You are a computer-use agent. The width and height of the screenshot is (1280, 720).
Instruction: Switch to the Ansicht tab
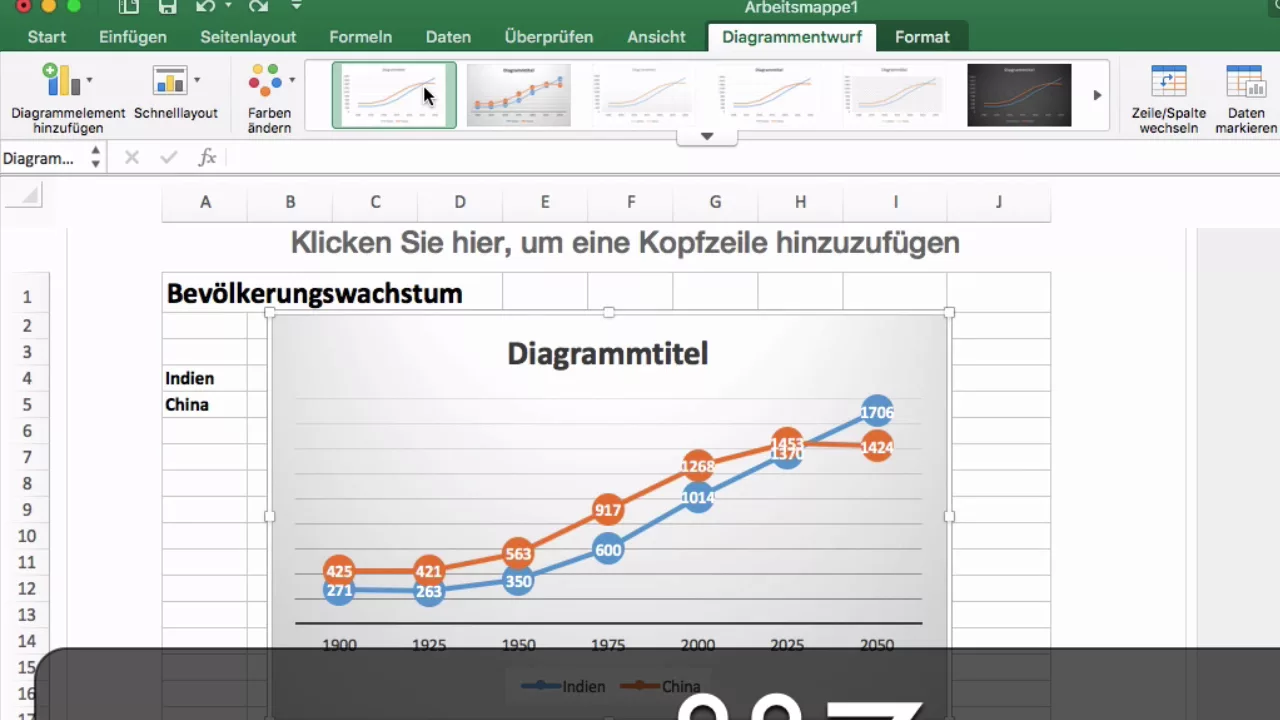coord(657,37)
